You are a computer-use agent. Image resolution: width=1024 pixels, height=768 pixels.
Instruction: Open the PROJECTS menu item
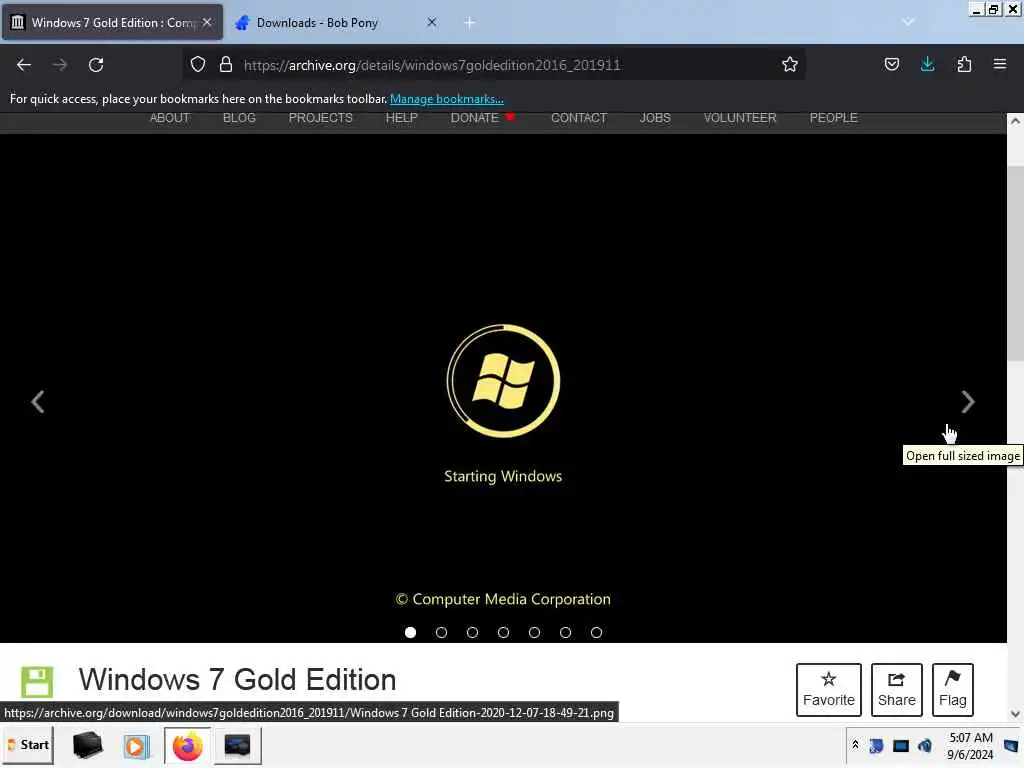321,118
